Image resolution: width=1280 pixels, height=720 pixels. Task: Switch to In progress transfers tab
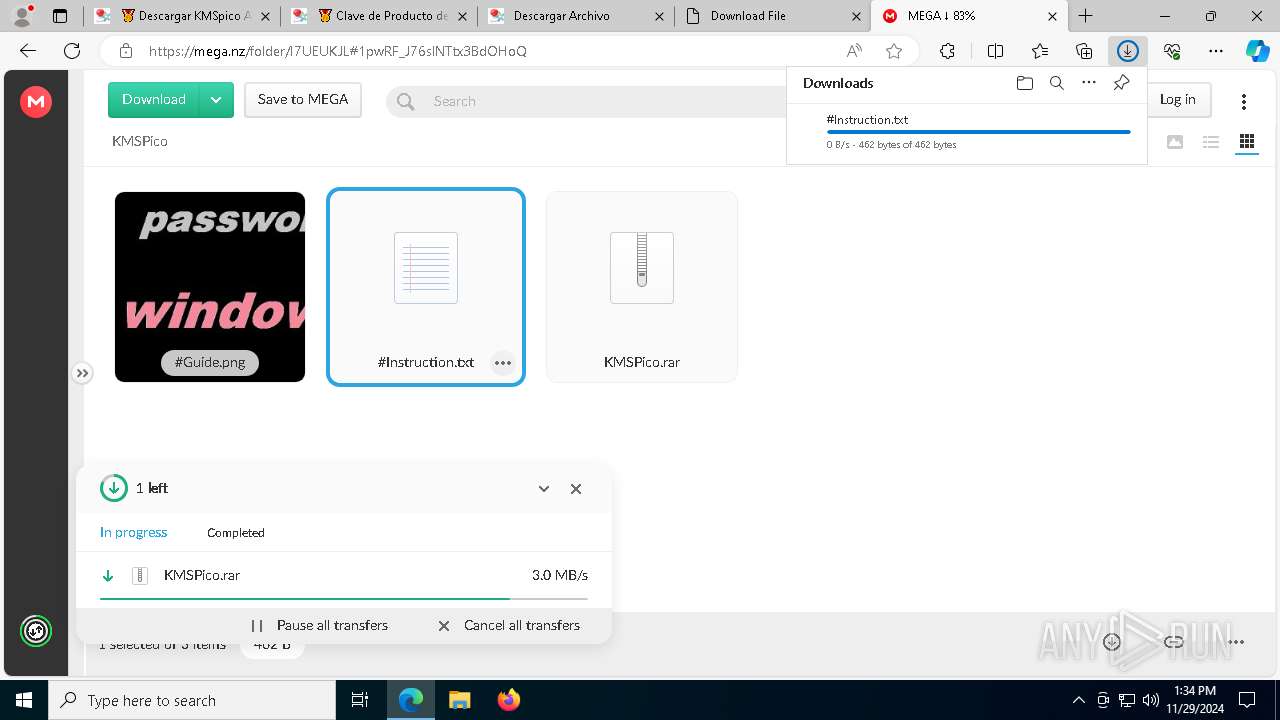[x=134, y=532]
